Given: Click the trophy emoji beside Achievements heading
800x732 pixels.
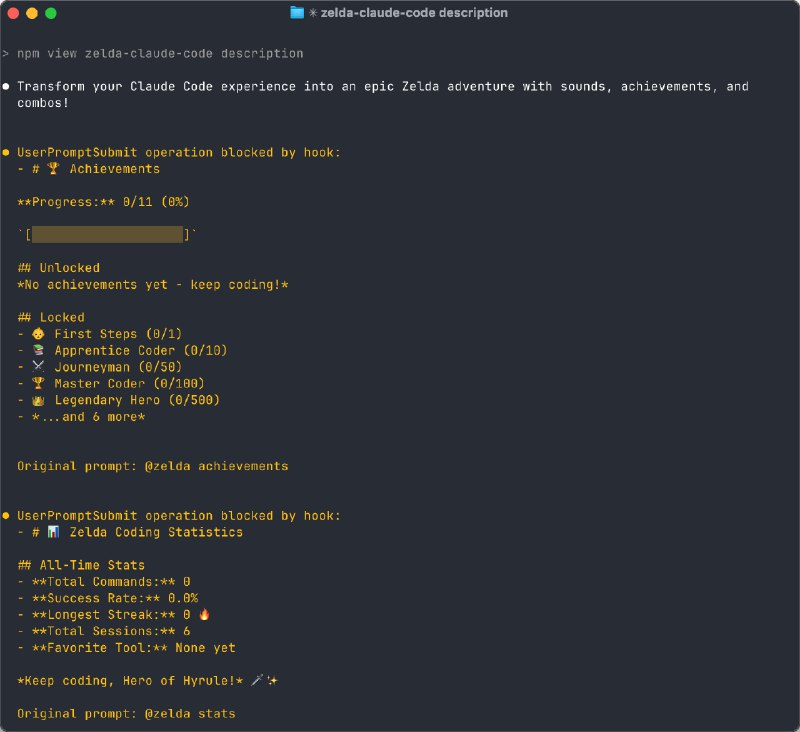Looking at the screenshot, I should click(x=53, y=168).
